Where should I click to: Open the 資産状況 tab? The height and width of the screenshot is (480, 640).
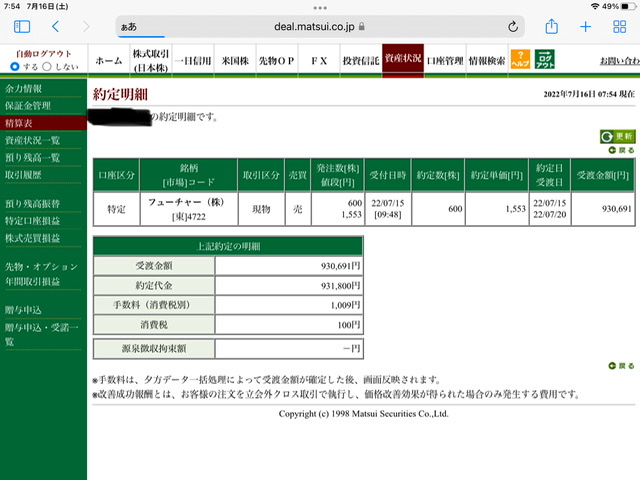pyautogui.click(x=403, y=60)
